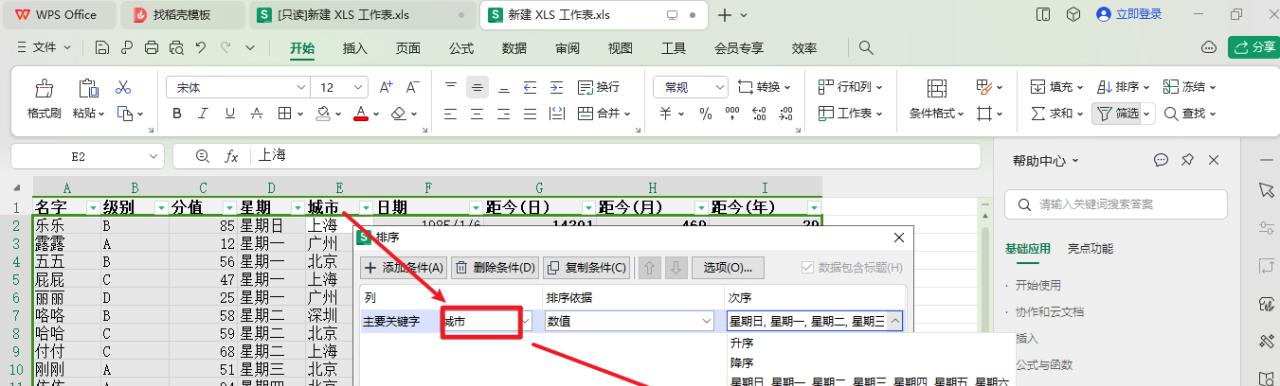Click the AutoSum (求和) sigma icon
The width and height of the screenshot is (1280, 386).
[1038, 114]
